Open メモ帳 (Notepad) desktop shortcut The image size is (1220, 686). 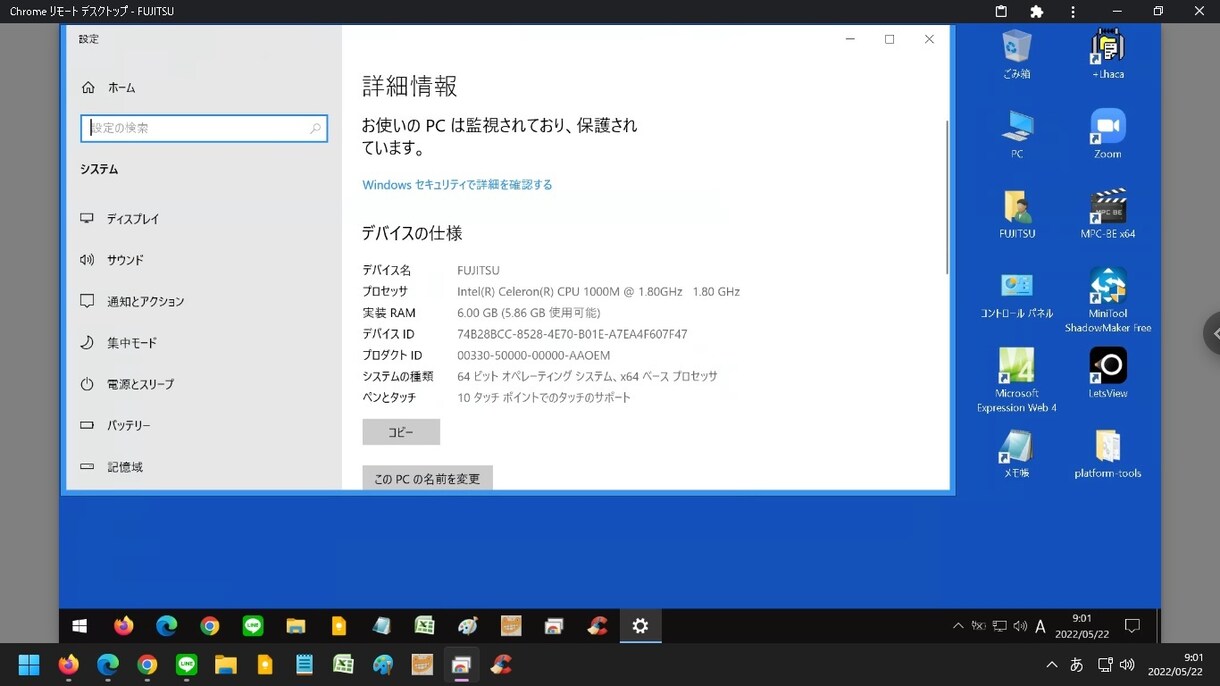click(x=1017, y=454)
